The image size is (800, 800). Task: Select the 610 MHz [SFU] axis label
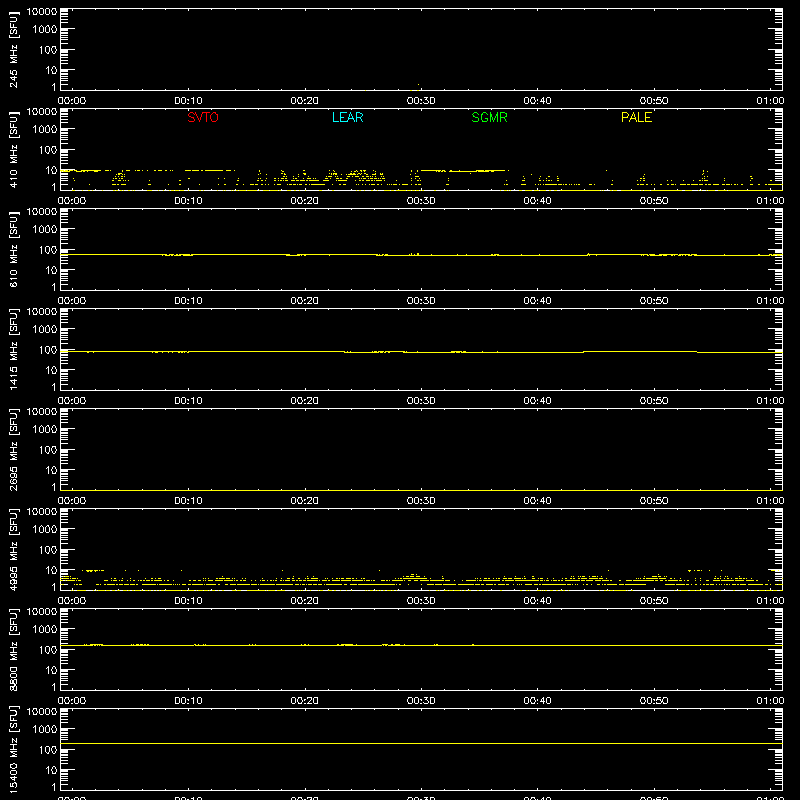(13, 250)
